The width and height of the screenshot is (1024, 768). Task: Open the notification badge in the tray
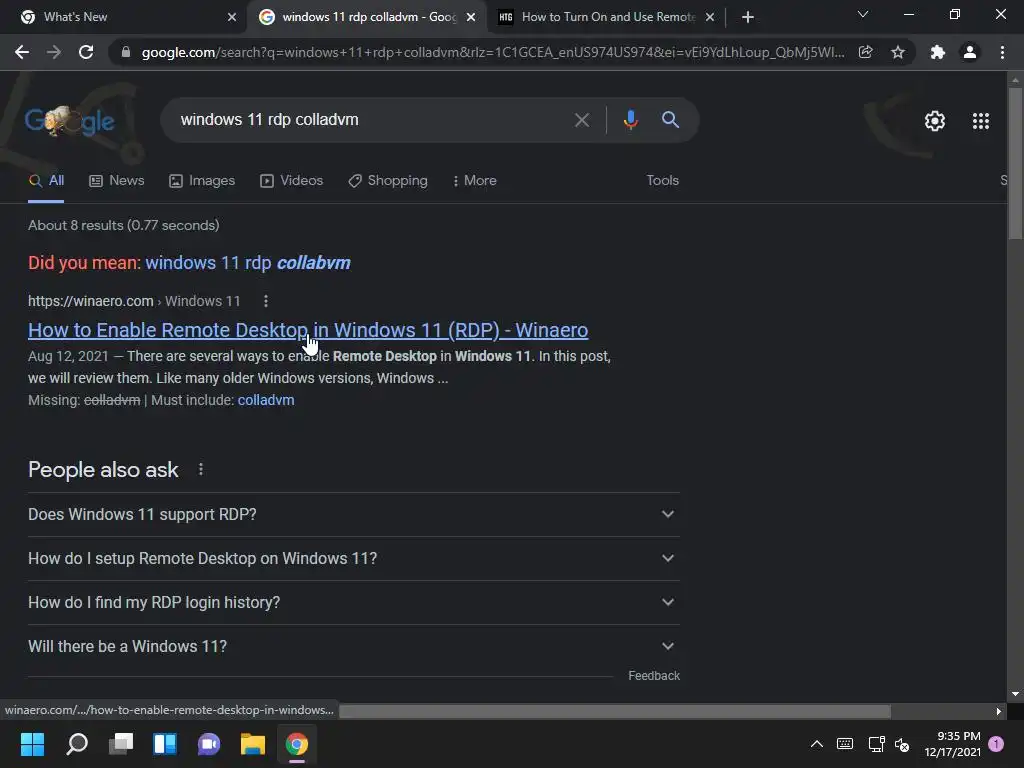click(x=996, y=744)
